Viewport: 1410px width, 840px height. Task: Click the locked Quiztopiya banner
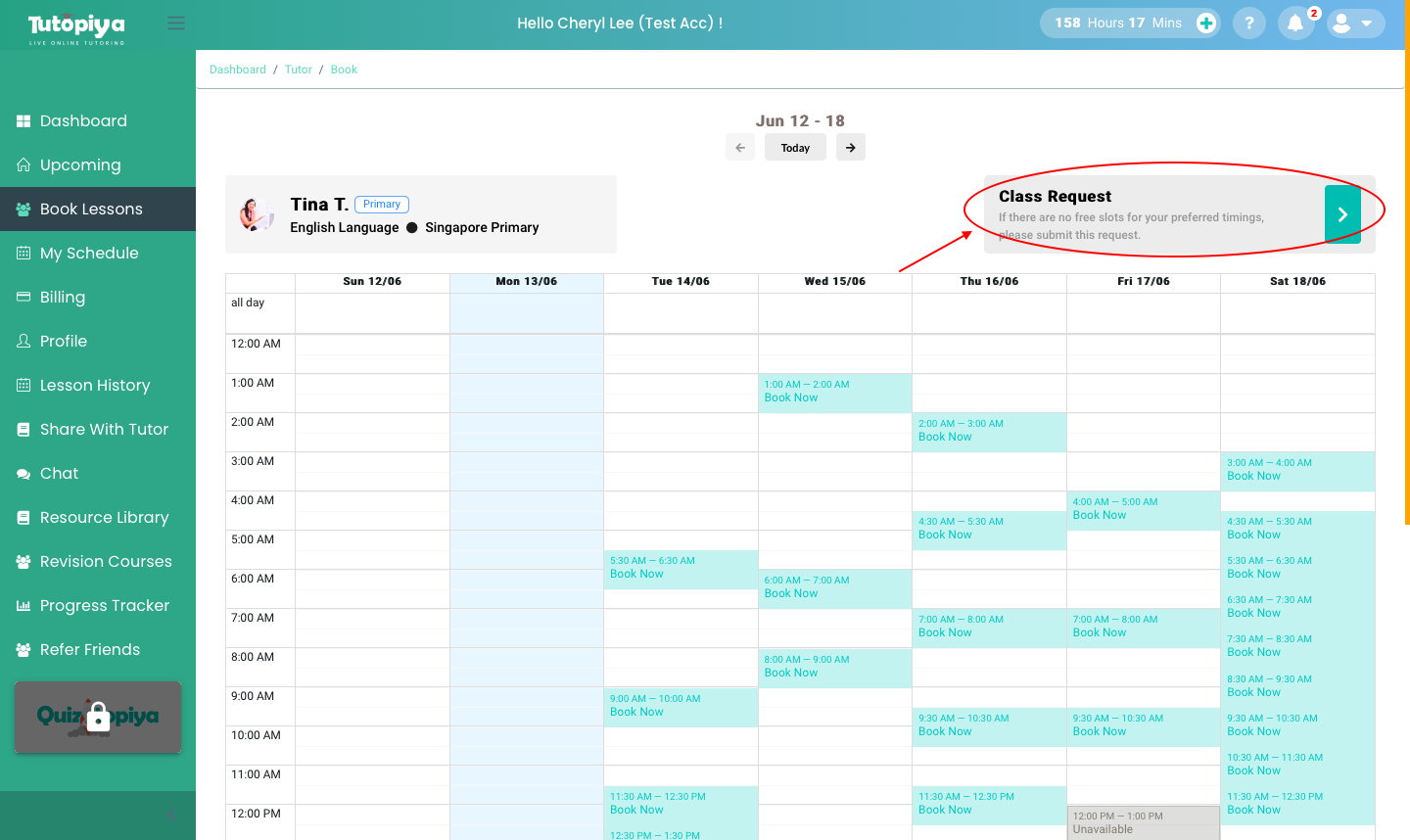[98, 717]
